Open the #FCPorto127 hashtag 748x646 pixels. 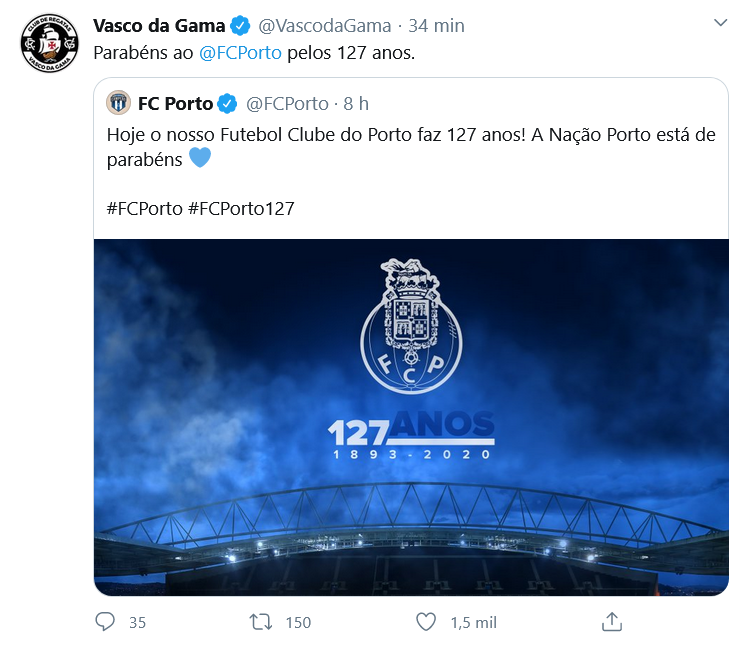tap(240, 209)
